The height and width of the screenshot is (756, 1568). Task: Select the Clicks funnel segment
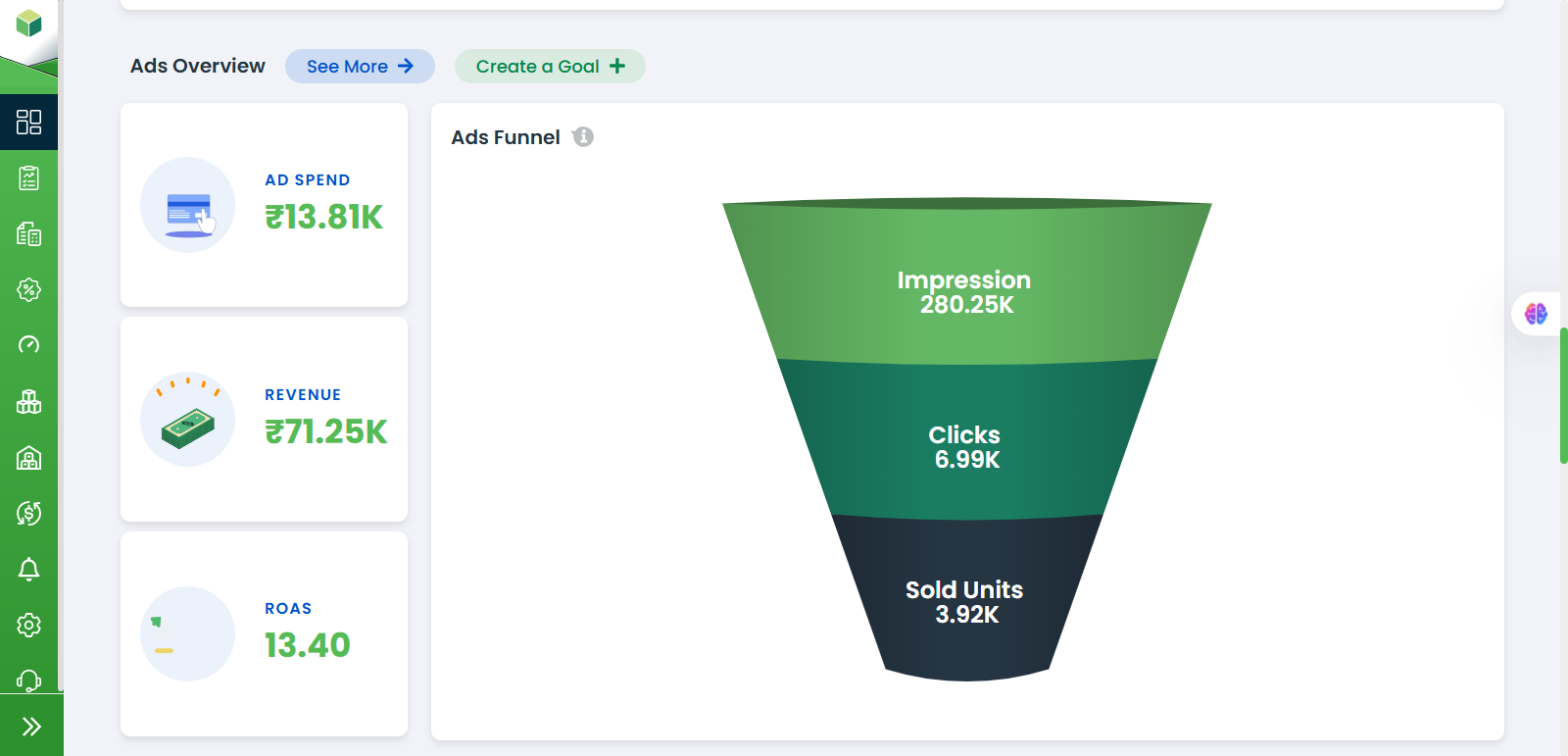coord(965,446)
